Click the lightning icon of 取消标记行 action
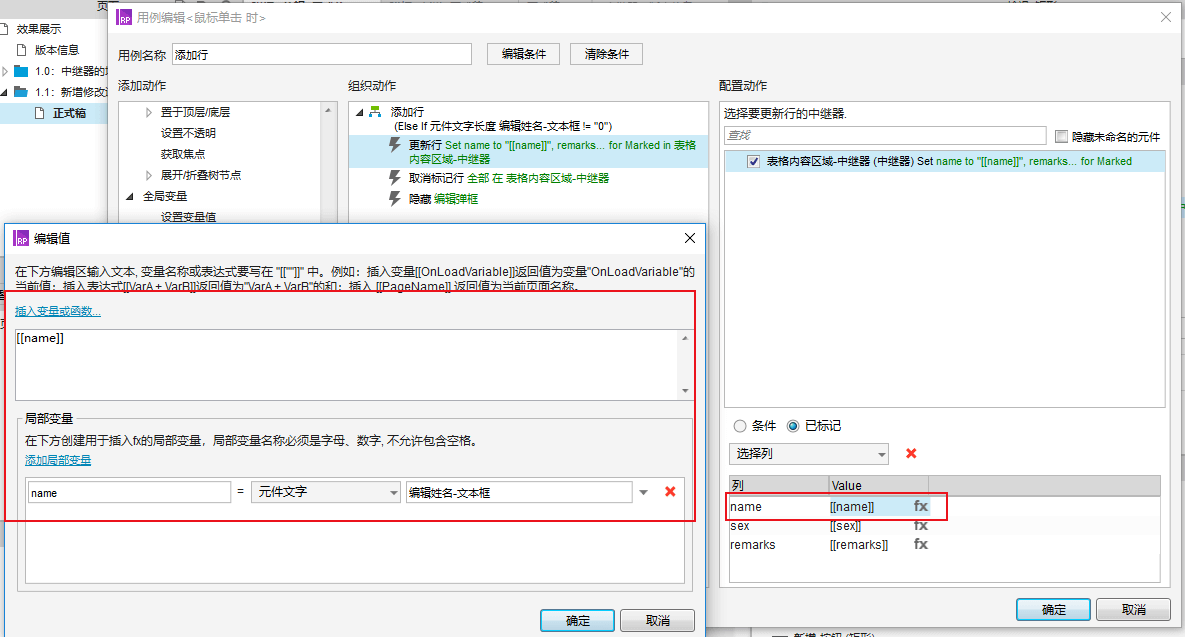The image size is (1185, 637). click(x=394, y=178)
